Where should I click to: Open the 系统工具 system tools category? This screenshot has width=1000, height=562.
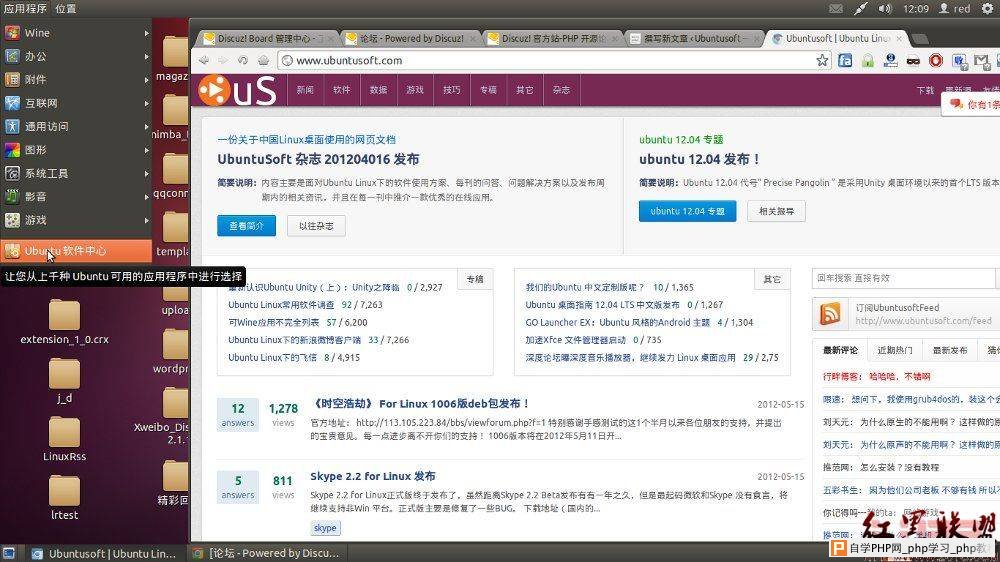click(76, 173)
